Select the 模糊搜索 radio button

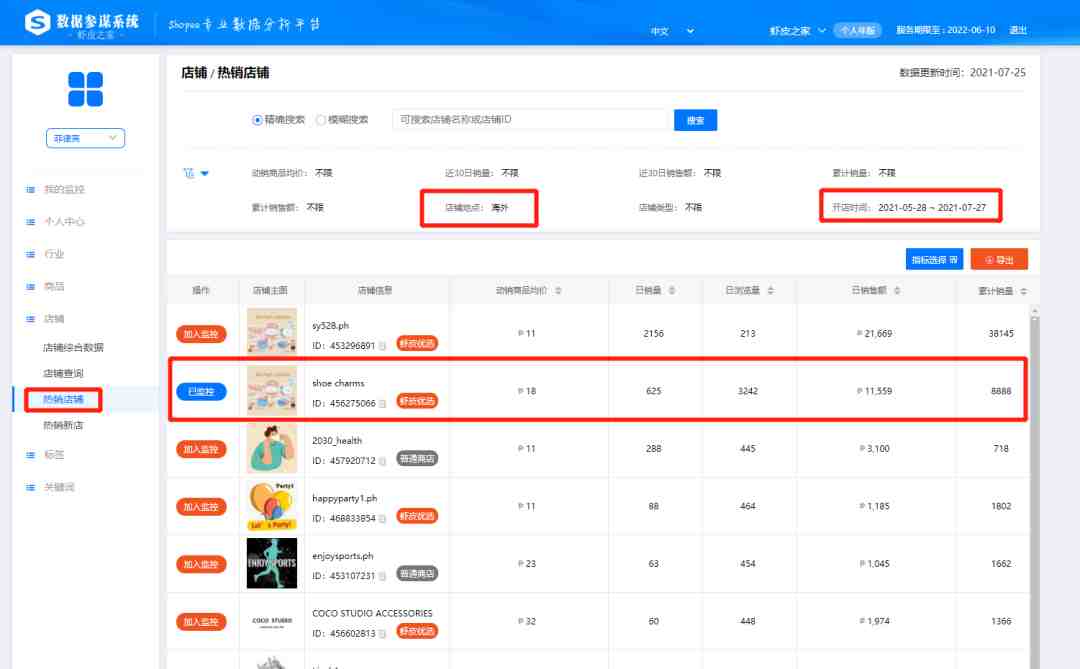[320, 120]
